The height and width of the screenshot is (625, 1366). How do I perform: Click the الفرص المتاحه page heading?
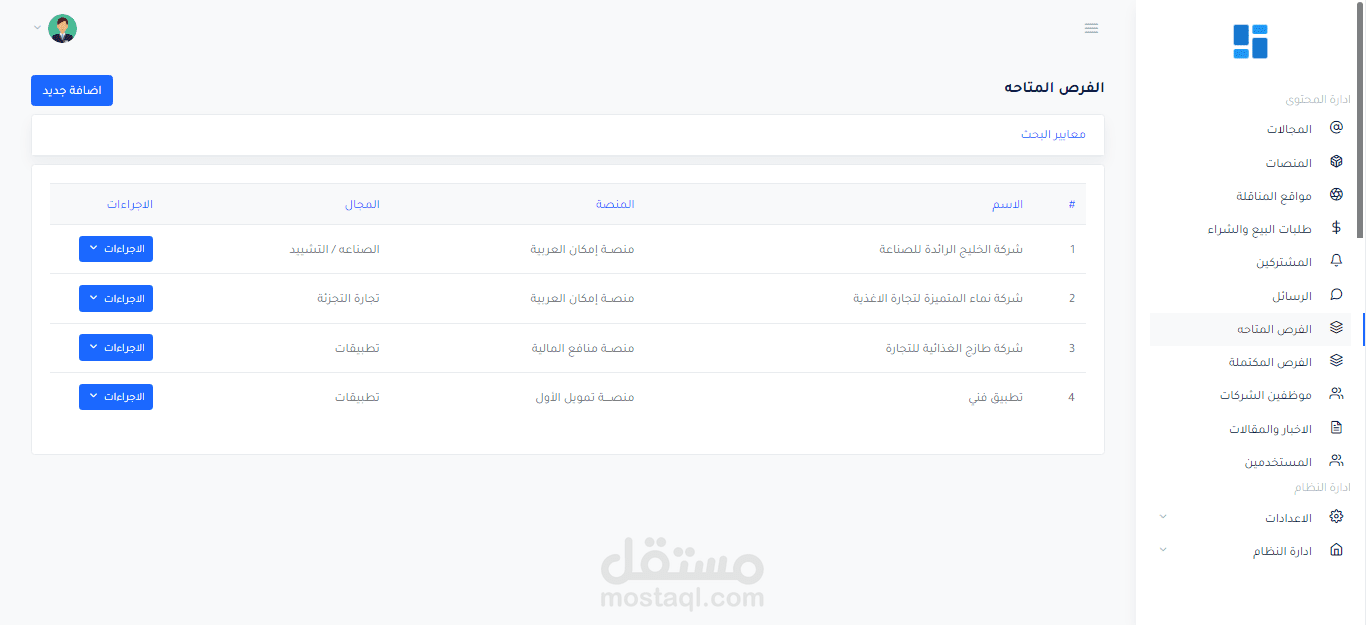point(1054,88)
